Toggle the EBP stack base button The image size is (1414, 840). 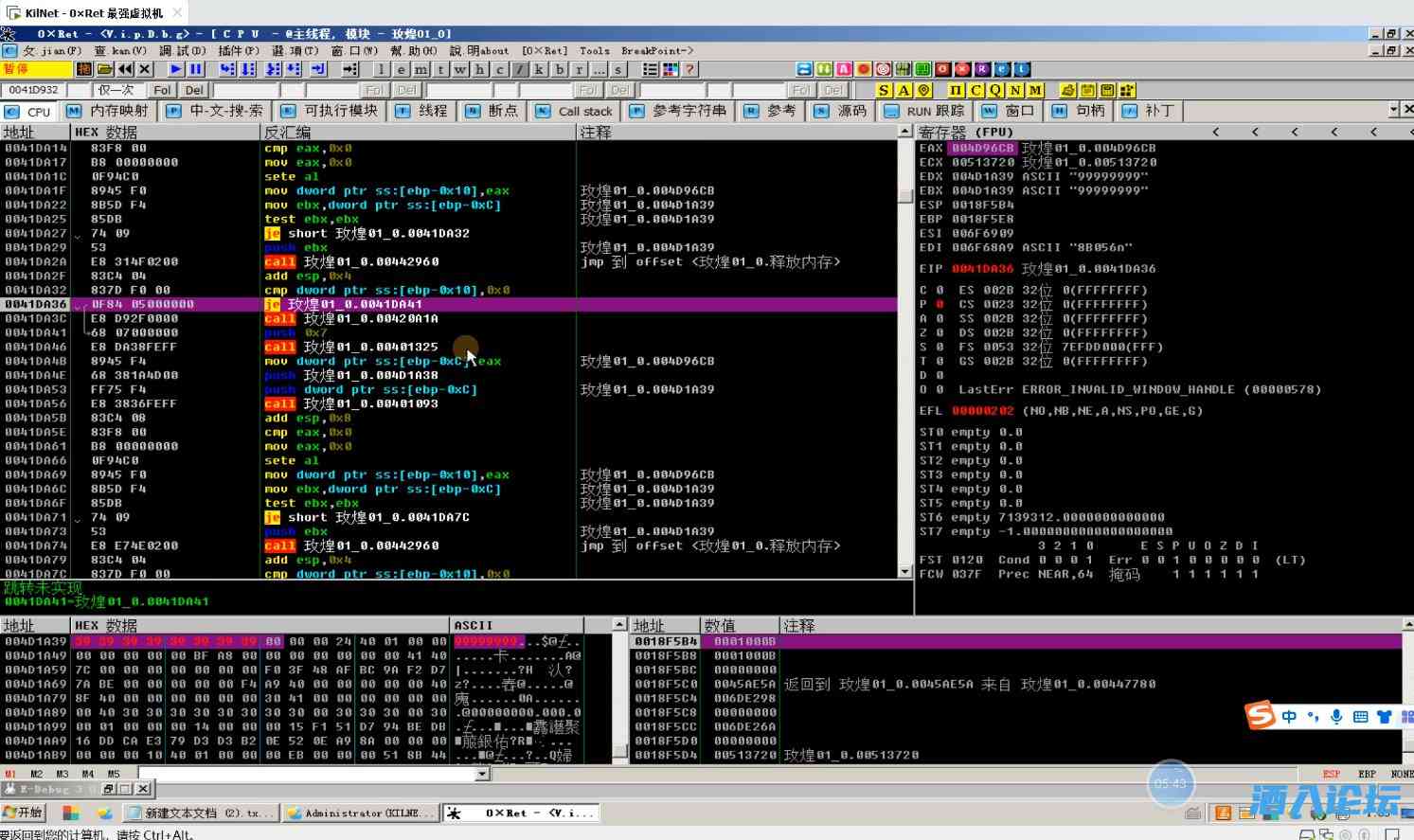coord(1367,774)
